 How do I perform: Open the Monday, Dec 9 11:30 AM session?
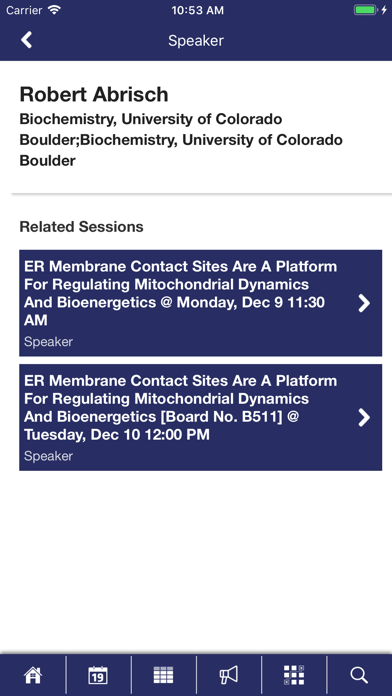[200, 303]
